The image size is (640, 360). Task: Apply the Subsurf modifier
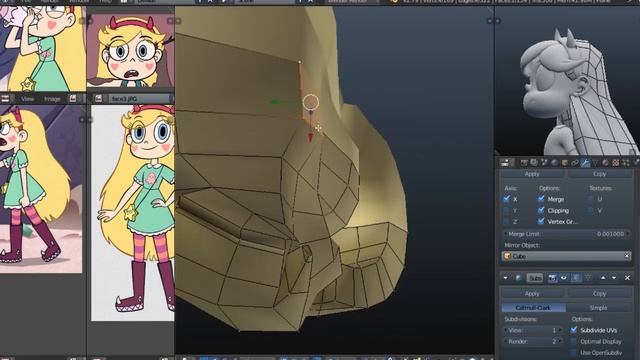(x=532, y=293)
